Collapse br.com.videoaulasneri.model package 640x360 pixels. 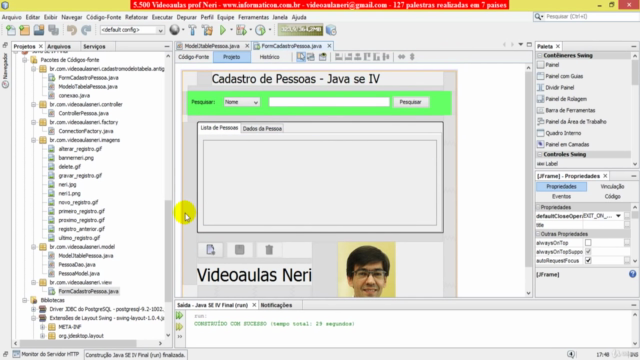coord(34,247)
